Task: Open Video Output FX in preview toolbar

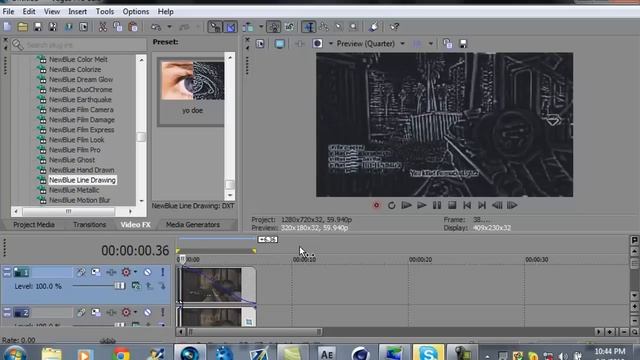Action: [x=299, y=44]
